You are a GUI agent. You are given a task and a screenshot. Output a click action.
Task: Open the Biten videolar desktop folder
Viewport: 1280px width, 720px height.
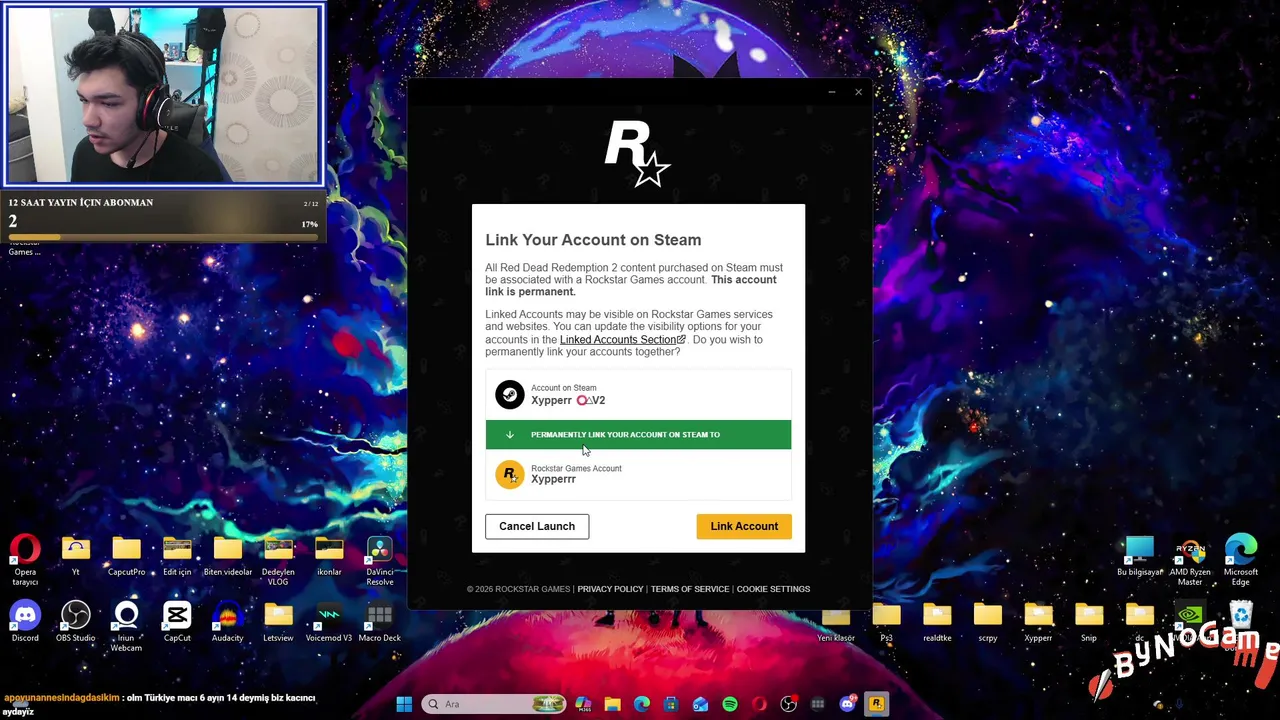[228, 557]
